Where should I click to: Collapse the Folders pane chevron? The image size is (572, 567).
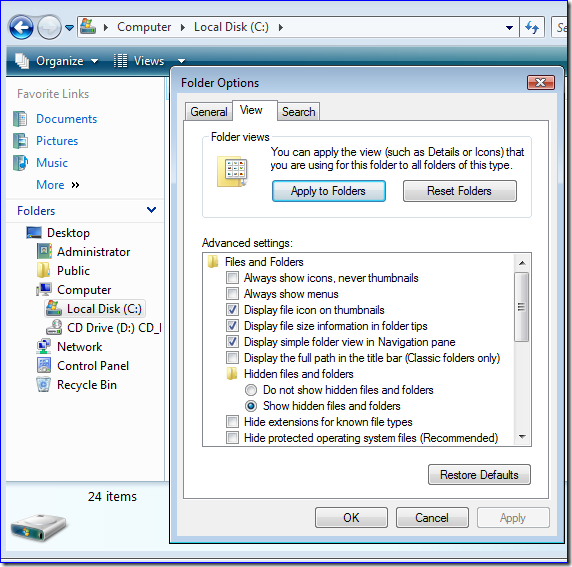pos(151,210)
